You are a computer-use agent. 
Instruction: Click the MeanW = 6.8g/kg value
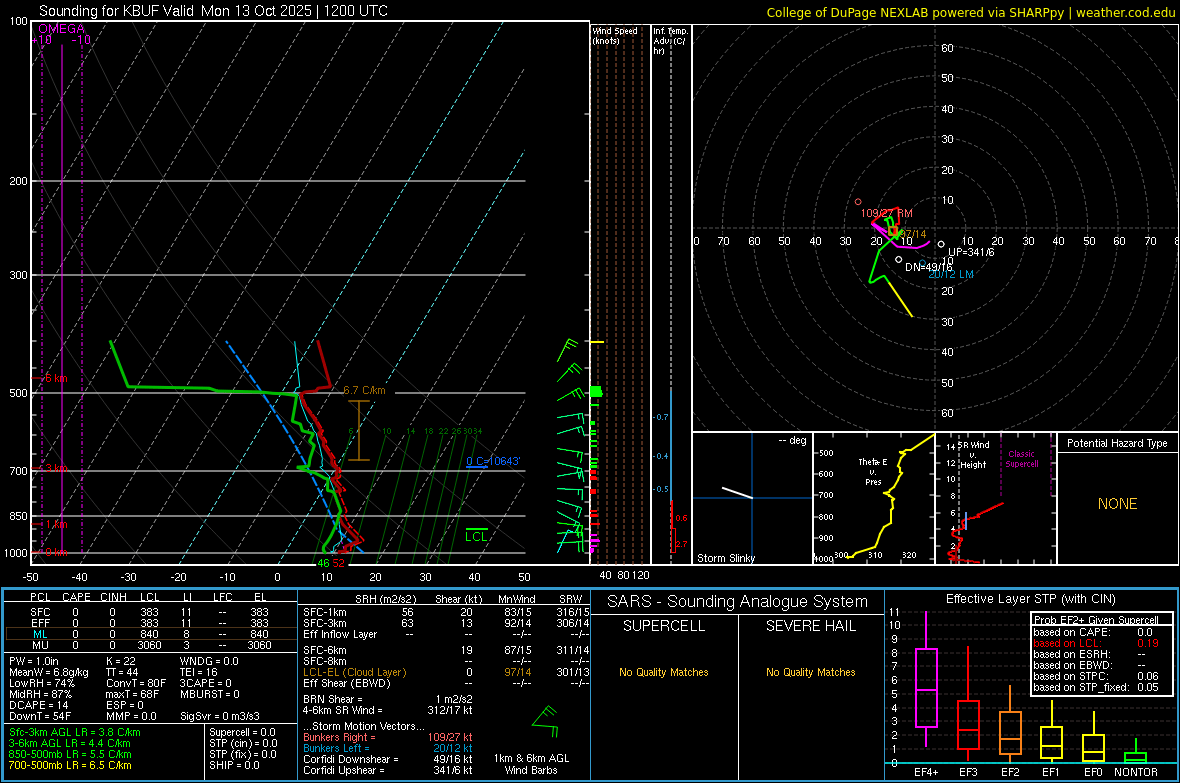(x=48, y=672)
